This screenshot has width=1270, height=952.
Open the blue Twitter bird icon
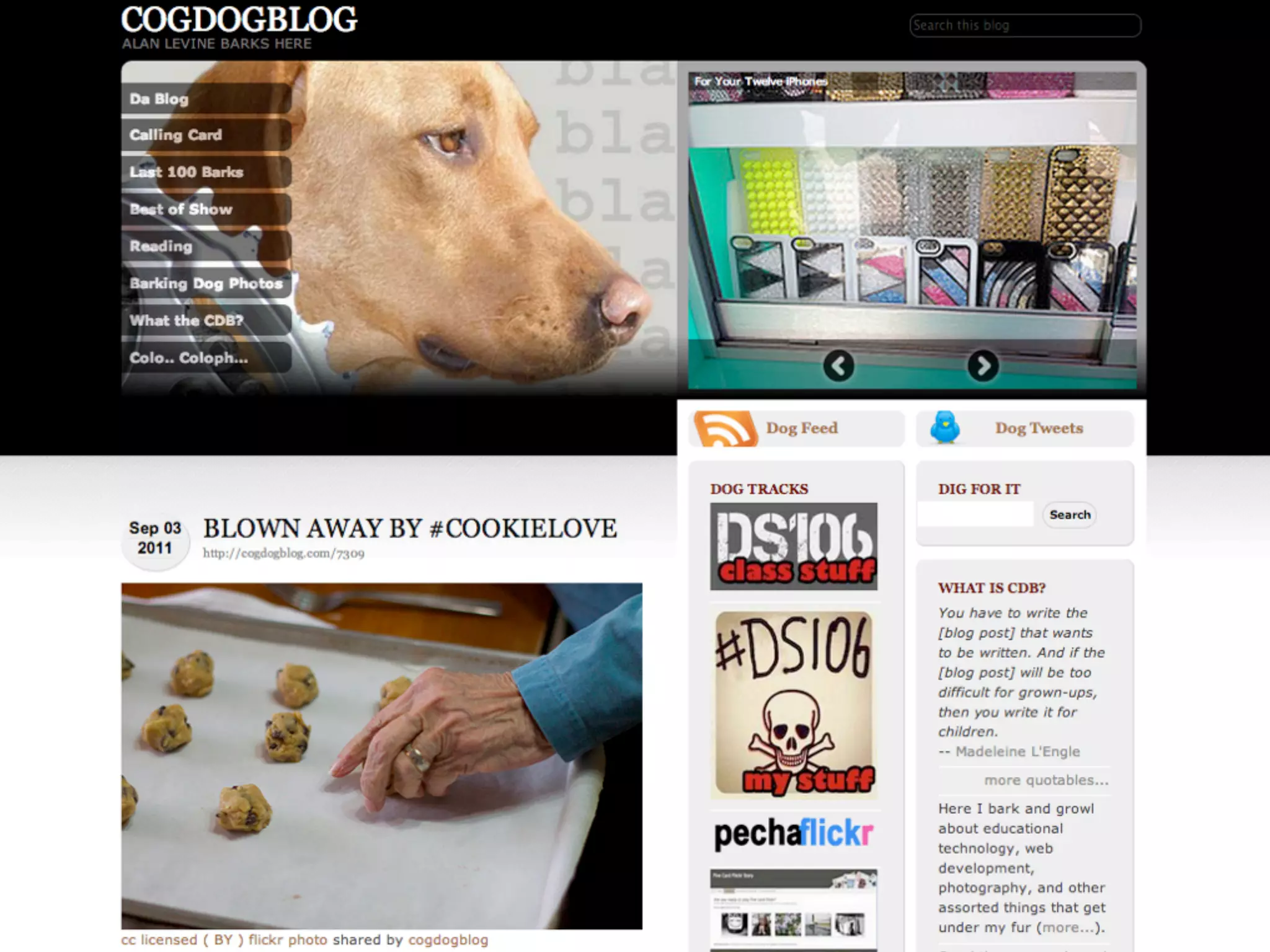tap(945, 428)
